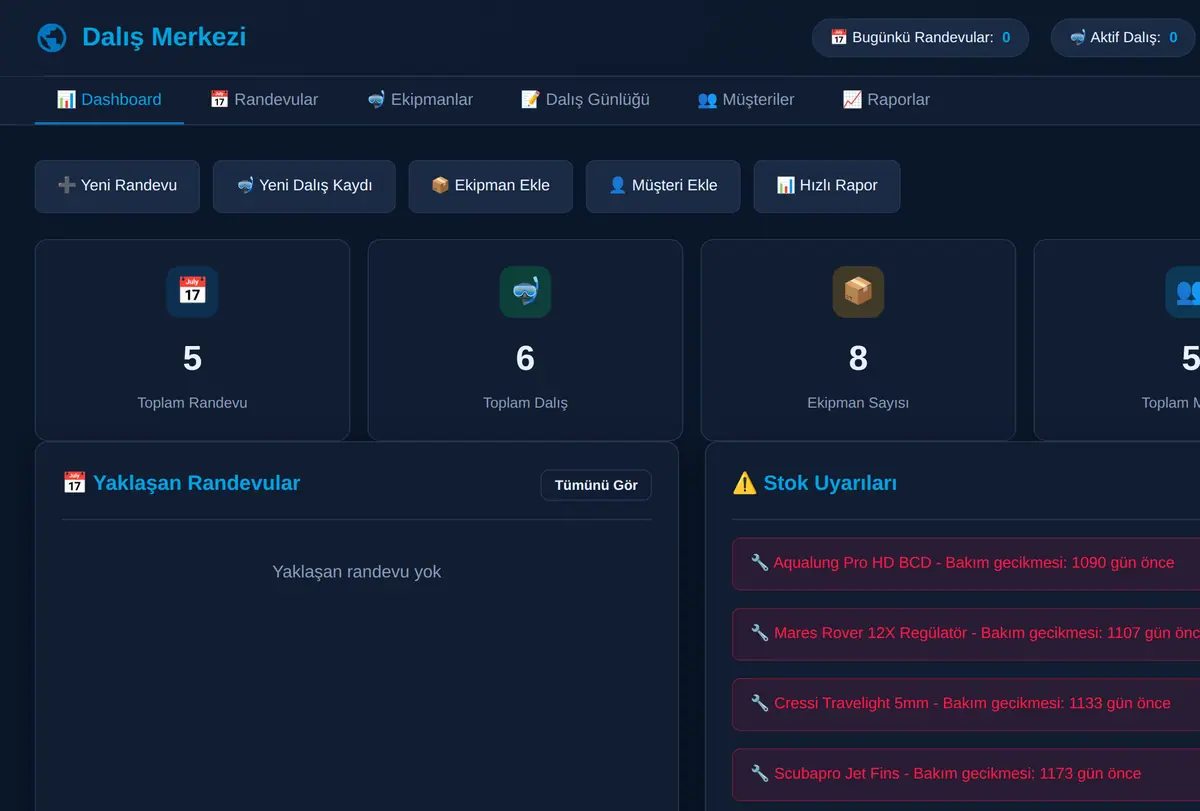The height and width of the screenshot is (811, 1200).
Task: Click Tümünü Gör in Yaklaşan Randevular
Action: [596, 485]
